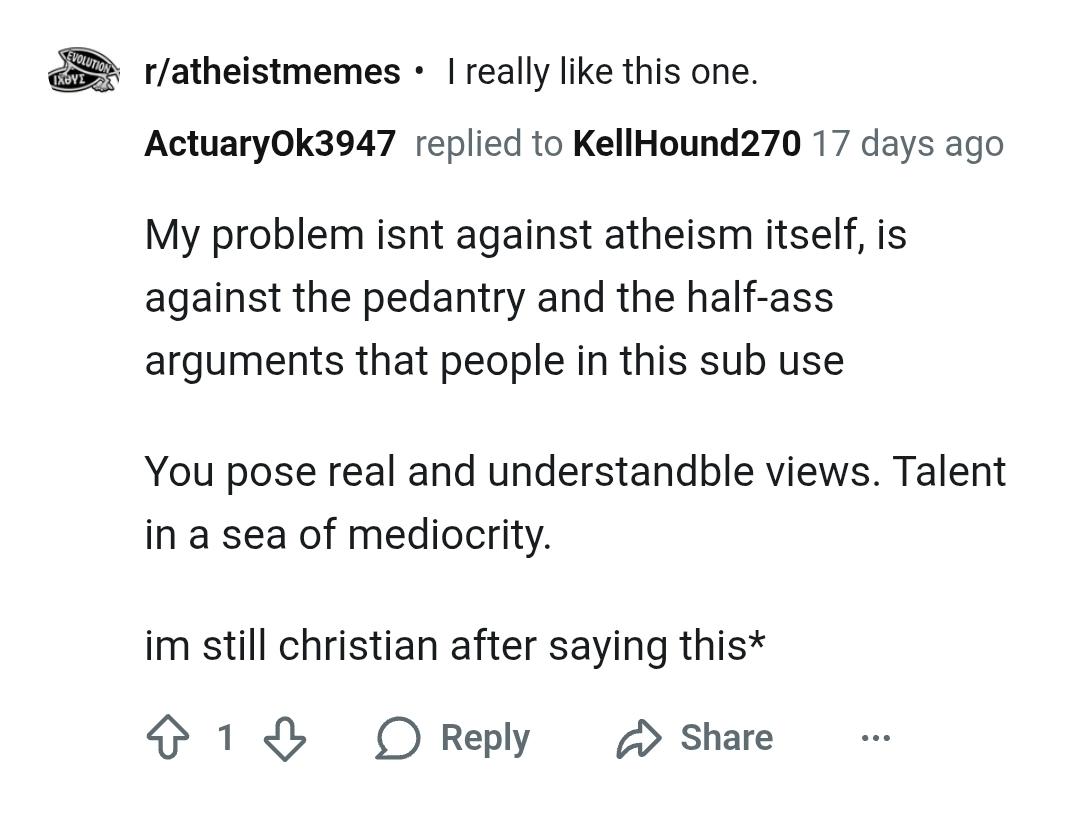Upvote the comment by ActuaryOk3947

point(167,739)
